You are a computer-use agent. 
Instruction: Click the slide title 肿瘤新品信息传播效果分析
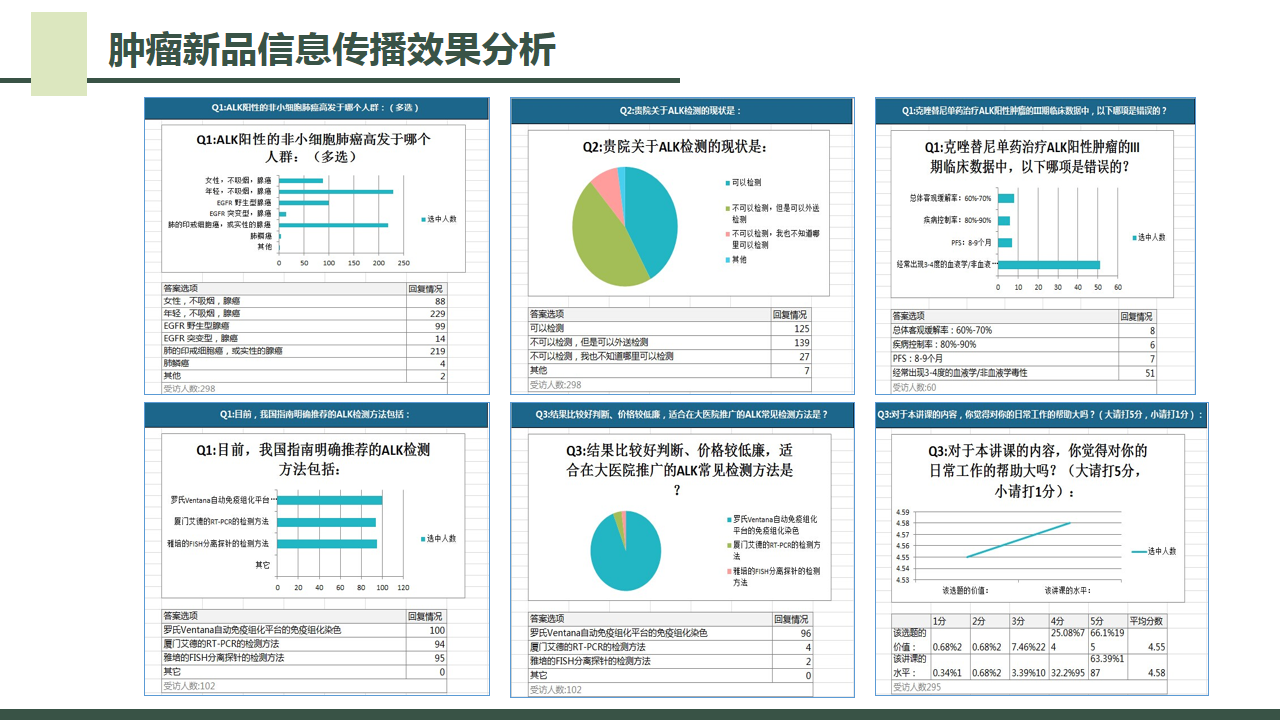(x=331, y=50)
